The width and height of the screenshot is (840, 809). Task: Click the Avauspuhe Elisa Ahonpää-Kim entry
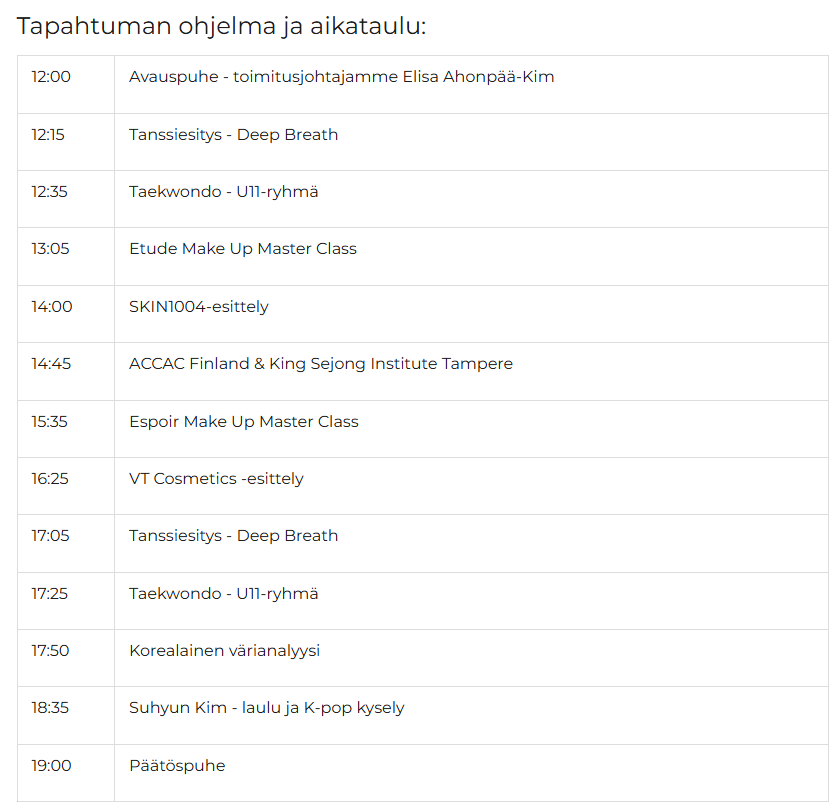point(341,77)
